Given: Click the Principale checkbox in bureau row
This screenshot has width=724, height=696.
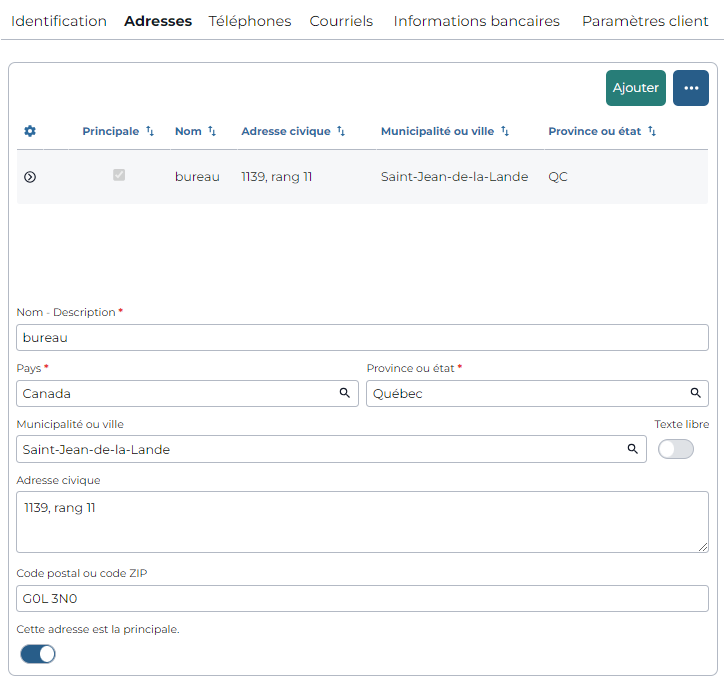Looking at the screenshot, I should click(119, 175).
